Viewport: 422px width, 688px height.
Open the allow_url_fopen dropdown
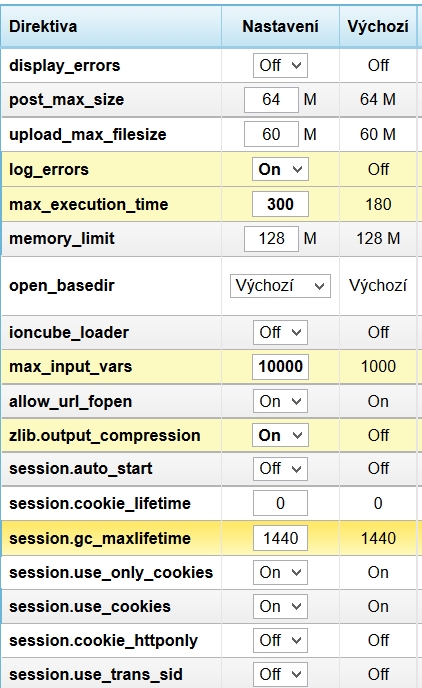coord(280,401)
